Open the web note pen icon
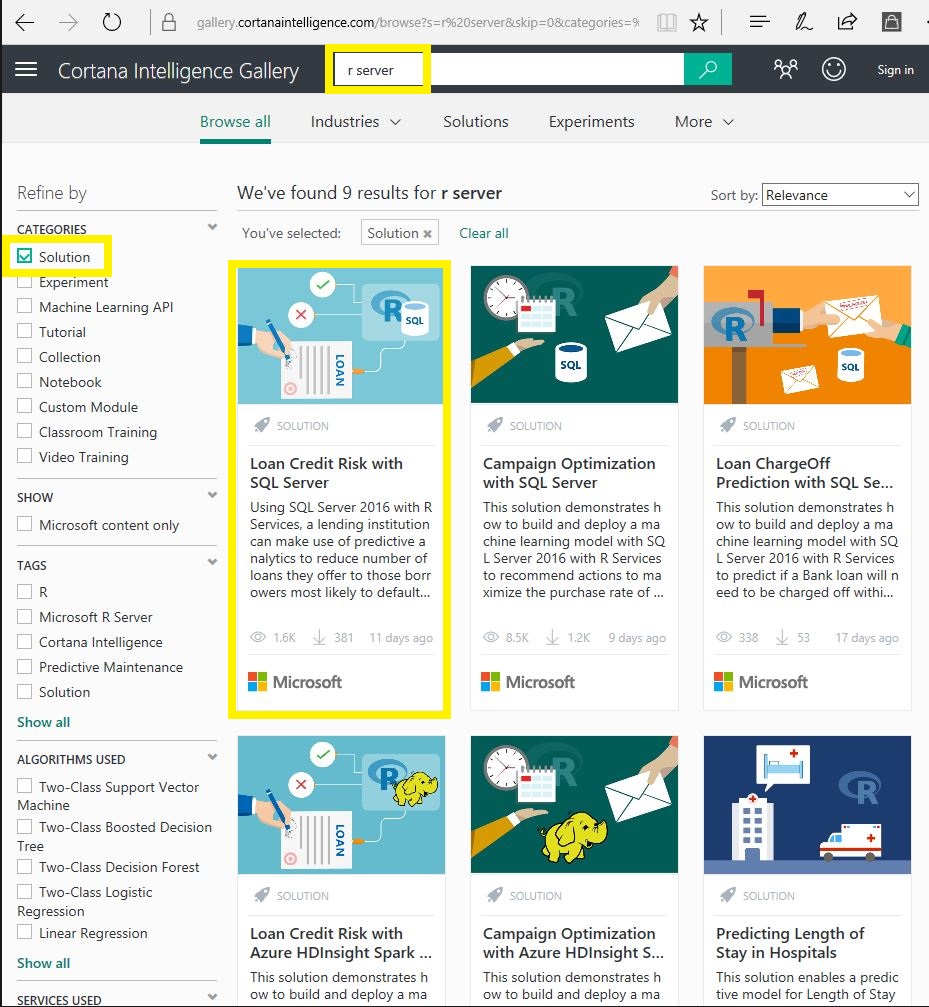The width and height of the screenshot is (929, 1007). 803,22
